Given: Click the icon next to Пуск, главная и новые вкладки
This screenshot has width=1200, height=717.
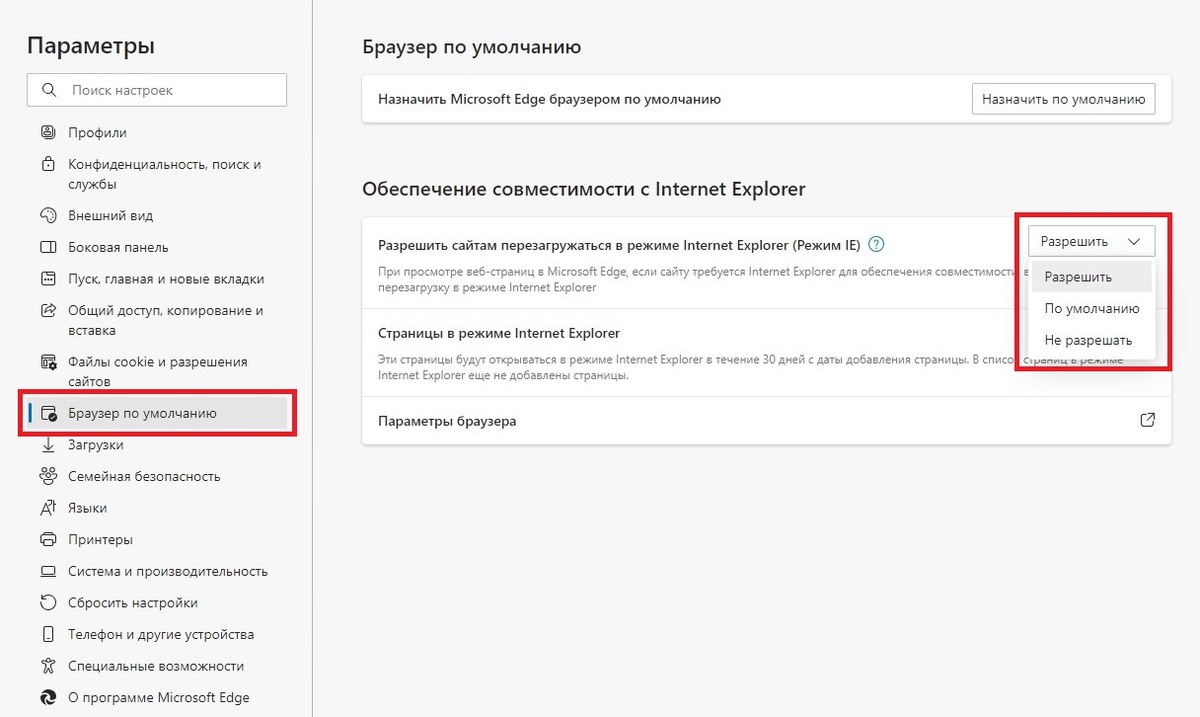Looking at the screenshot, I should pyautogui.click(x=47, y=279).
